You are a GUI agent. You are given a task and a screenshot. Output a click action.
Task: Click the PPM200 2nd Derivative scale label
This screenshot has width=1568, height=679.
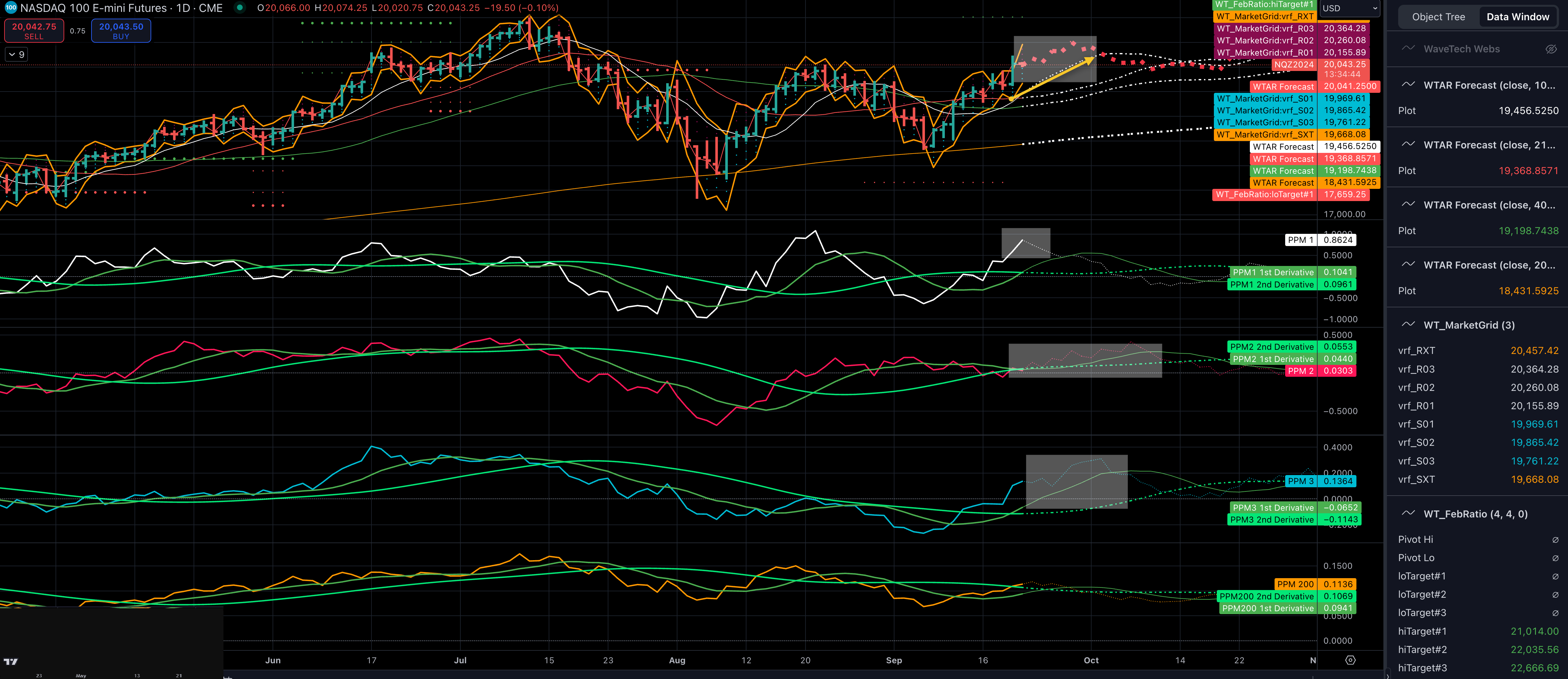[1267, 596]
